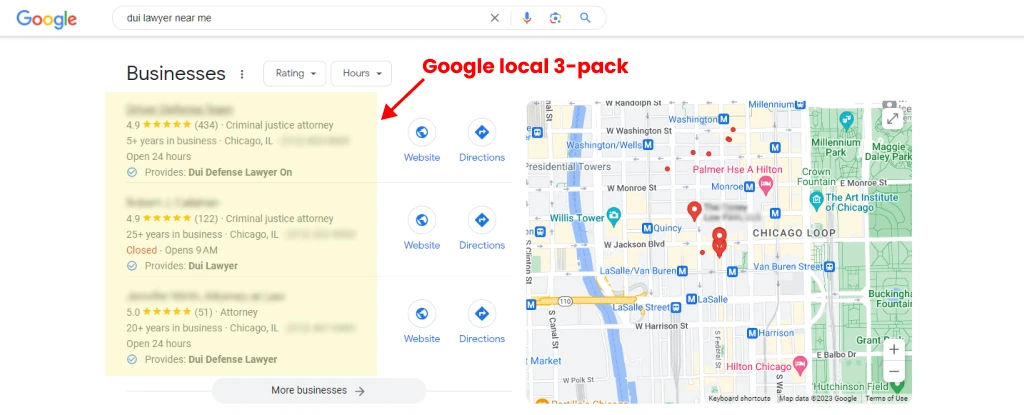
Task: Click Palmer Hse A Hilton hotel marker
Action: click(x=765, y=183)
